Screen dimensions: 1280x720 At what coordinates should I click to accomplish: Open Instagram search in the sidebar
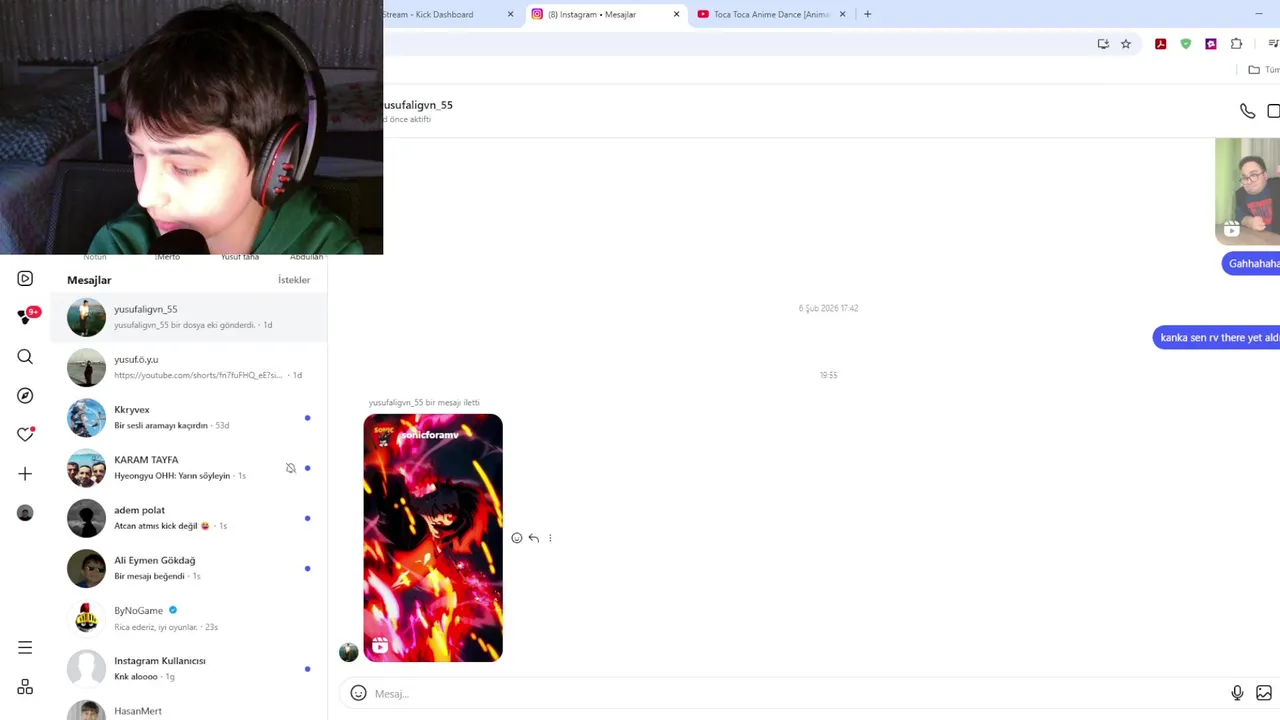click(x=25, y=357)
